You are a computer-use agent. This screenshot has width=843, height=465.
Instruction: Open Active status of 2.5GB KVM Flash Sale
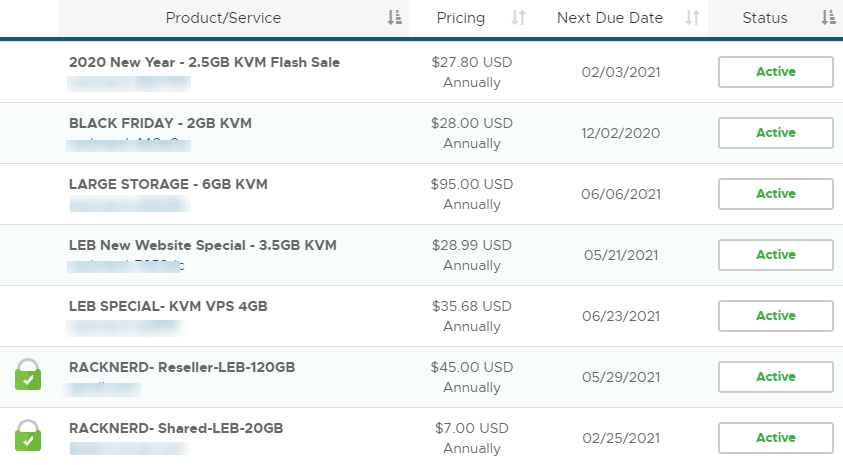point(776,72)
